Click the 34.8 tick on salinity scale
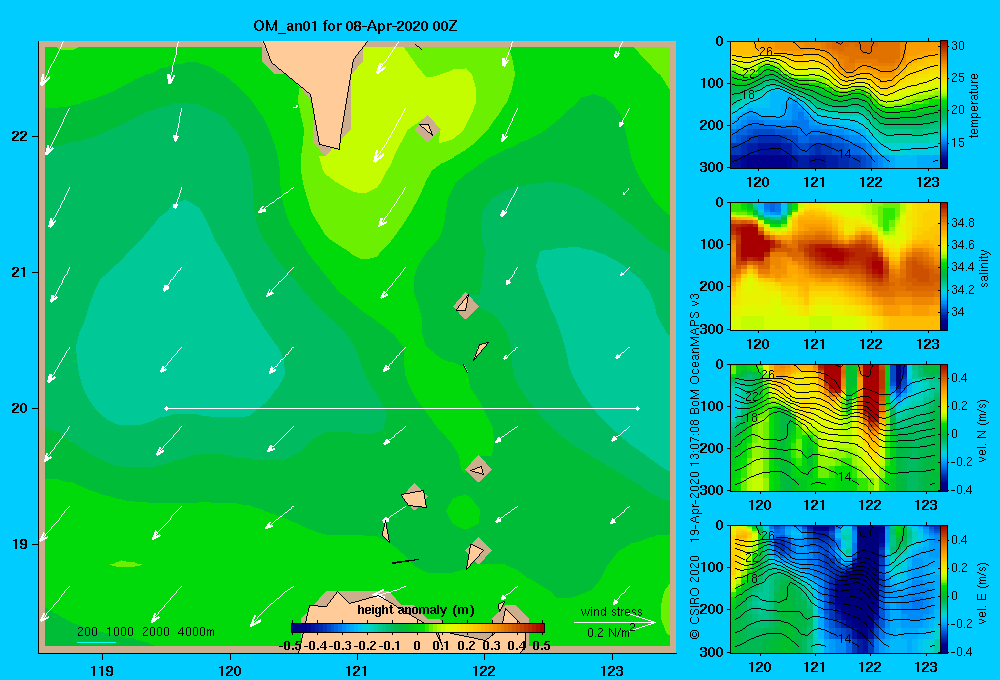The height and width of the screenshot is (680, 1000). [x=962, y=223]
